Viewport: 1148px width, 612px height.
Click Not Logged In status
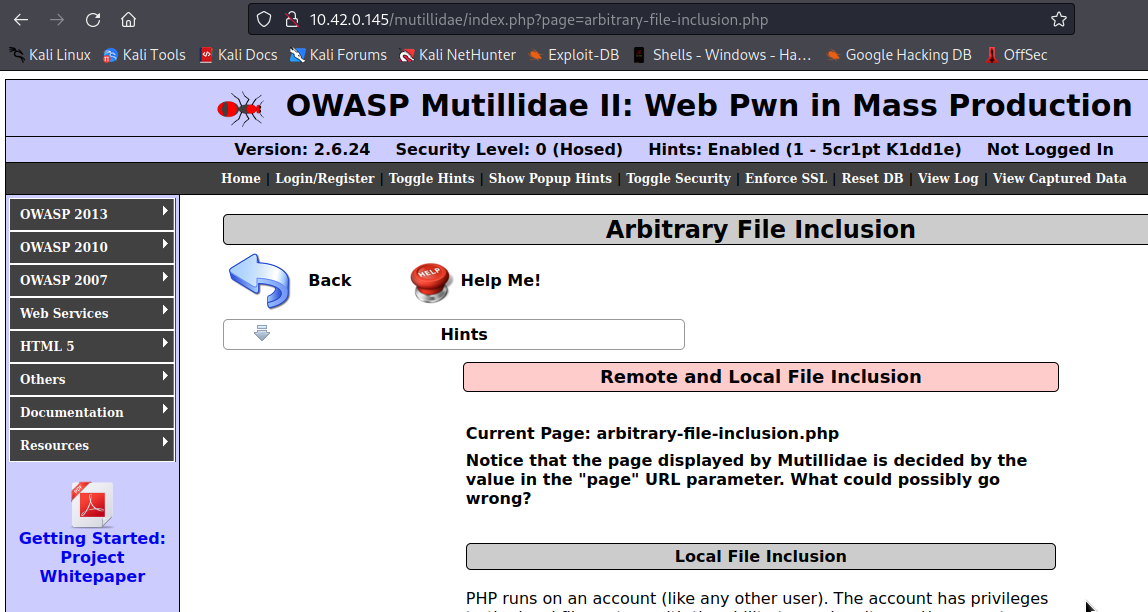coord(1050,149)
